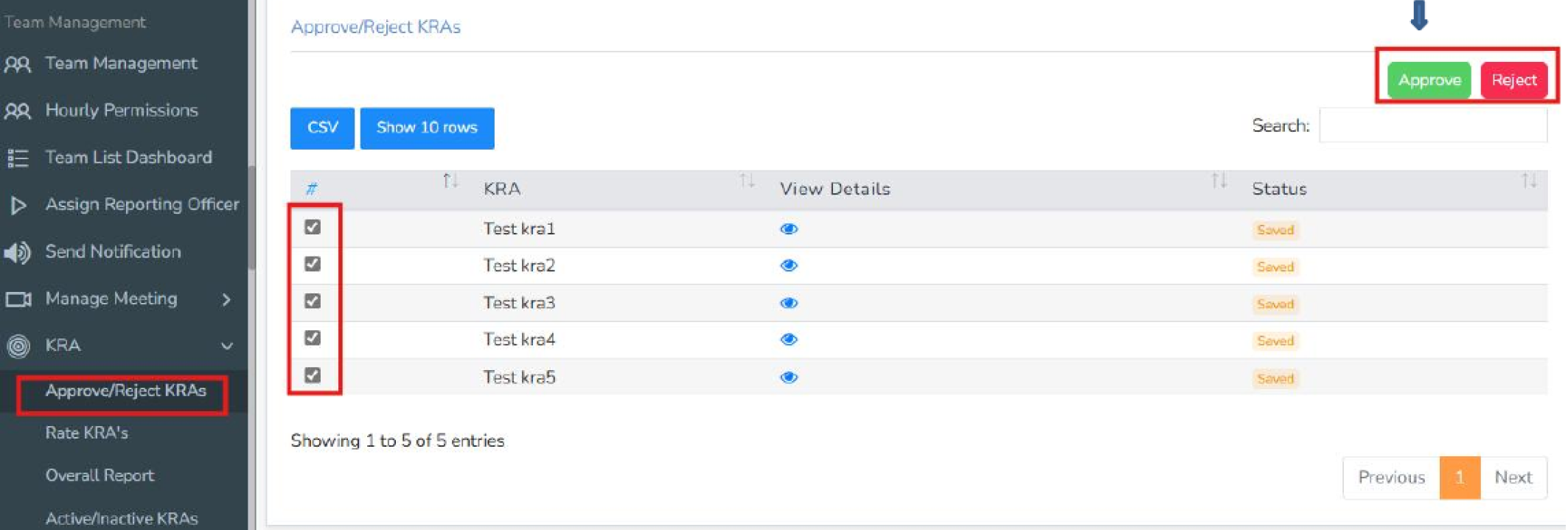Uncheck the Test kra1 checkbox
This screenshot has height=530, width=1568.
[313, 227]
